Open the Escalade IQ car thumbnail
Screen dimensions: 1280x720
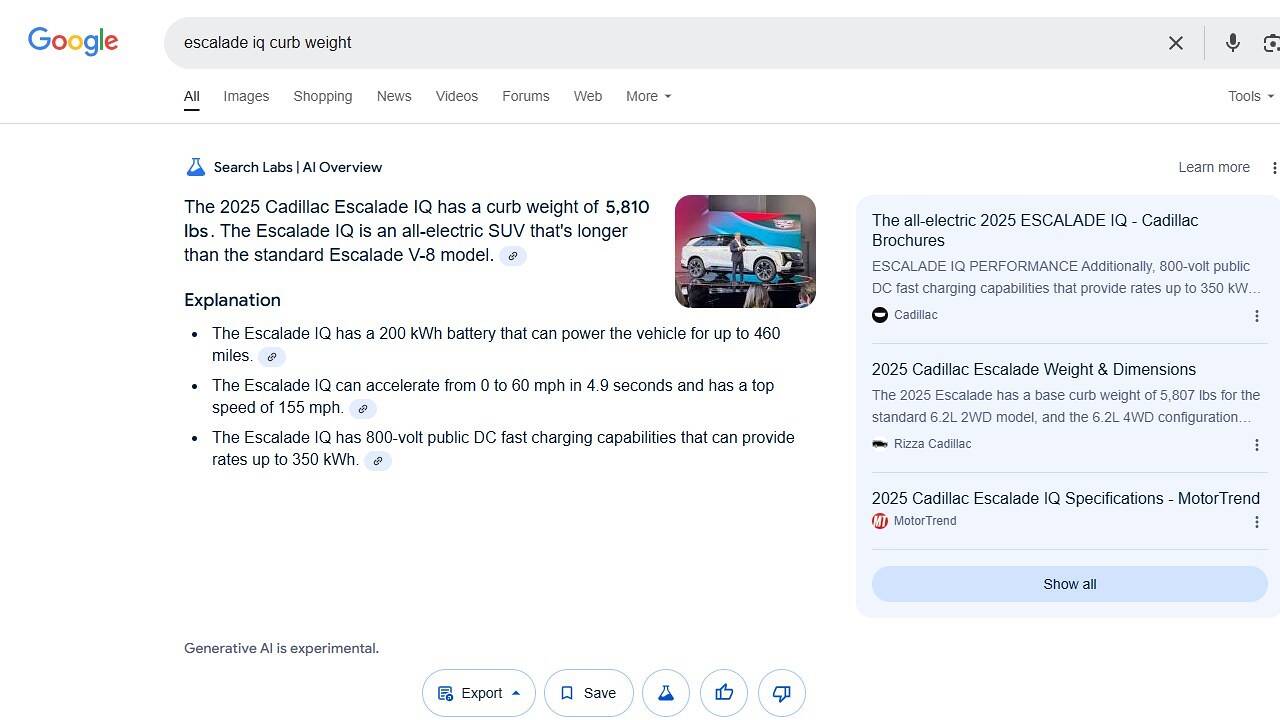pos(745,251)
